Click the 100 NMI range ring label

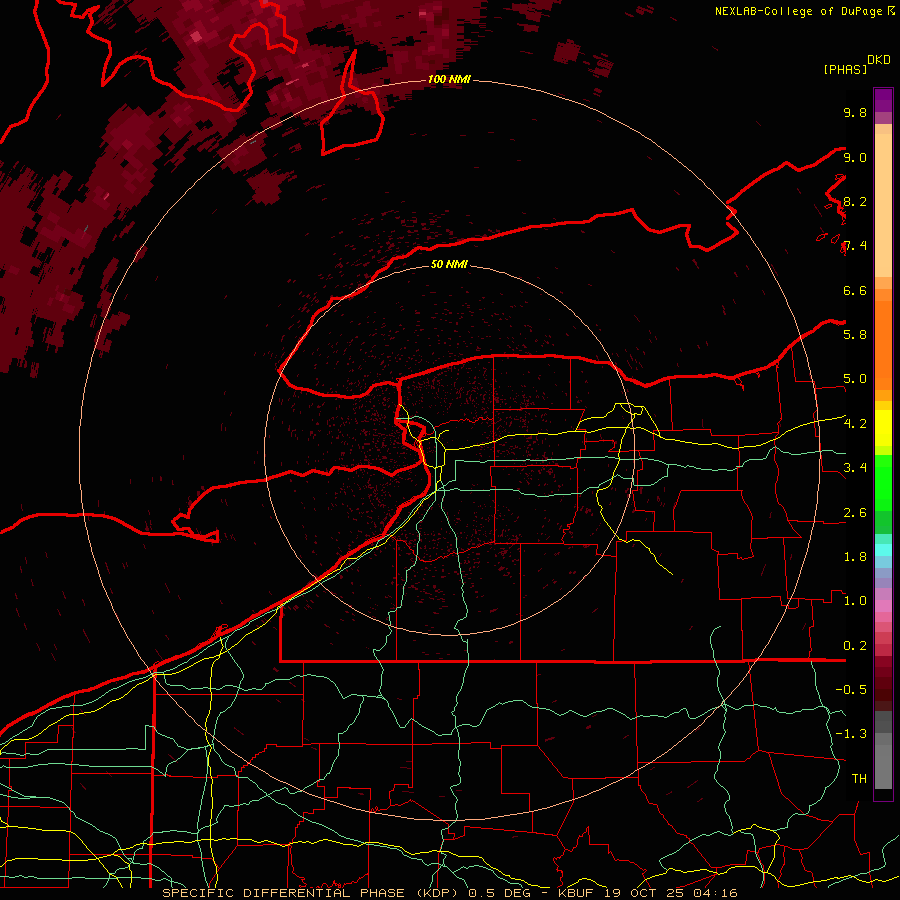coord(449,79)
